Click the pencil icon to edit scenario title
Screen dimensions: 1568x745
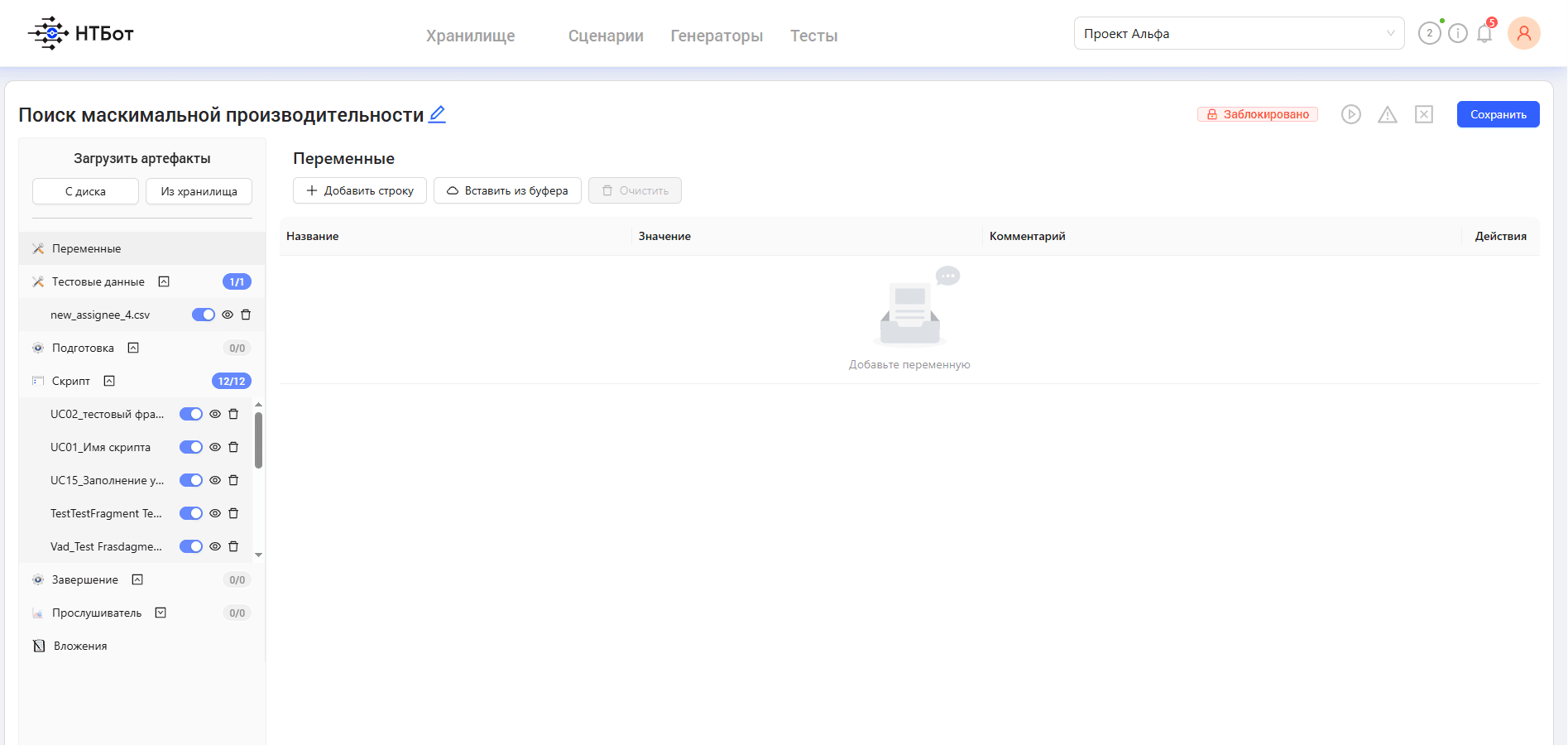(x=437, y=114)
